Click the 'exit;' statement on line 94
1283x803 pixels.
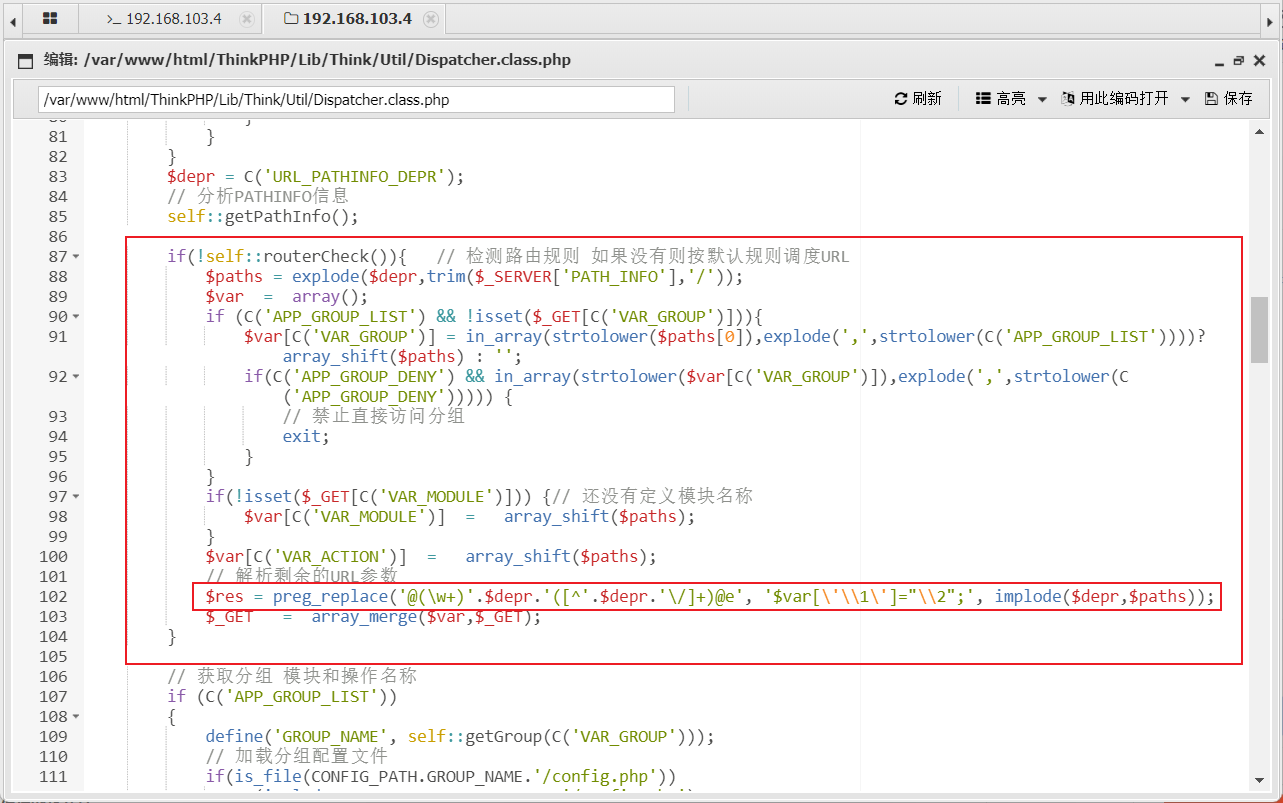tap(306, 437)
